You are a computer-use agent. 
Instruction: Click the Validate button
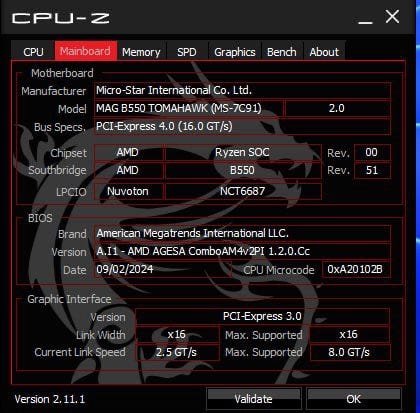point(254,399)
